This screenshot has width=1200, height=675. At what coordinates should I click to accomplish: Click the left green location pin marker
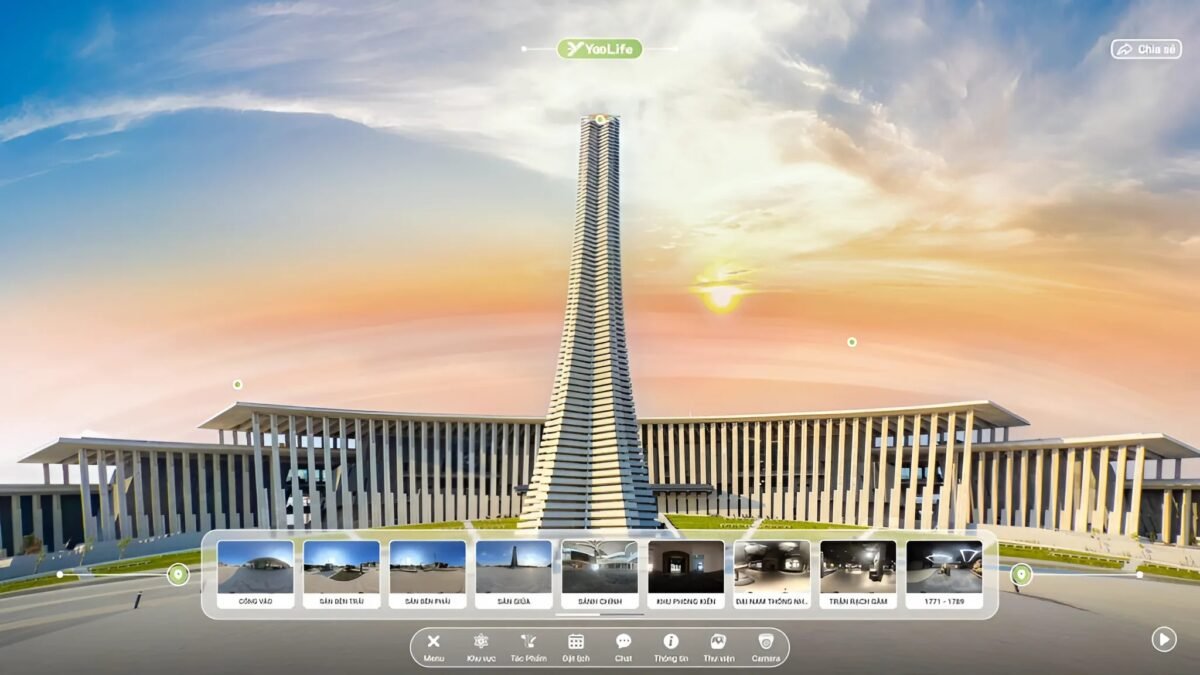click(x=178, y=574)
